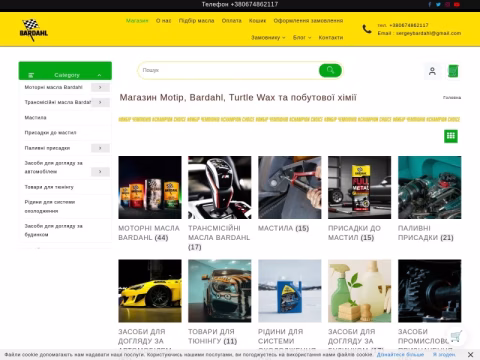Click ПРИСАДКИ ДО МАСТИЛ (15) title
The image size is (480, 360).
354,233
